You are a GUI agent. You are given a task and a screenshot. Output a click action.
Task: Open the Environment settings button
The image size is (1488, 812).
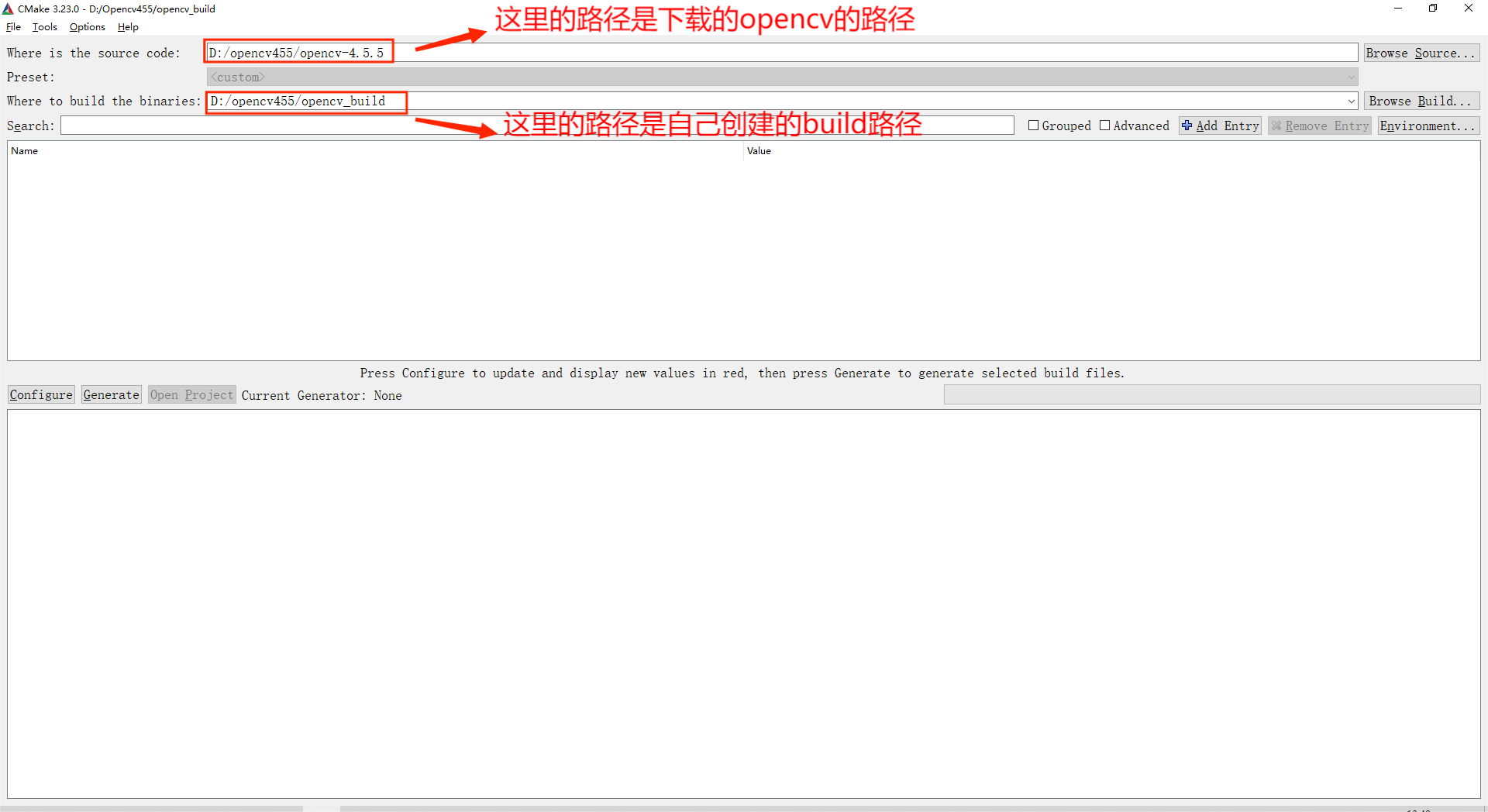point(1428,126)
